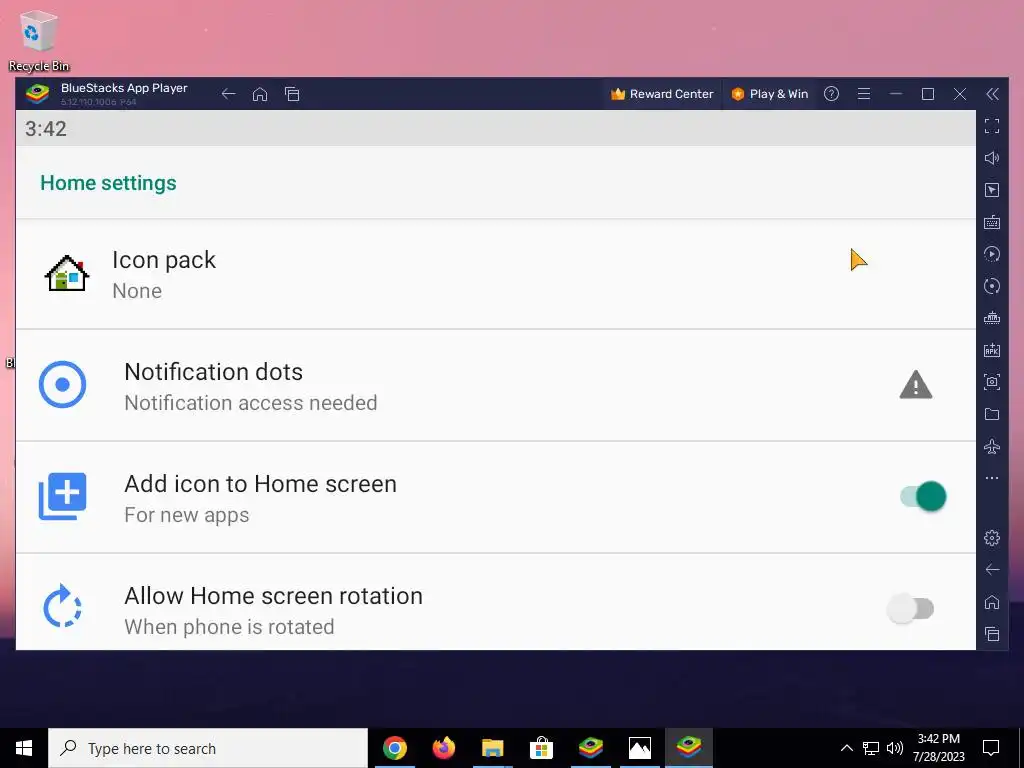Go to BlueStacks home from title bar

[x=260, y=94]
